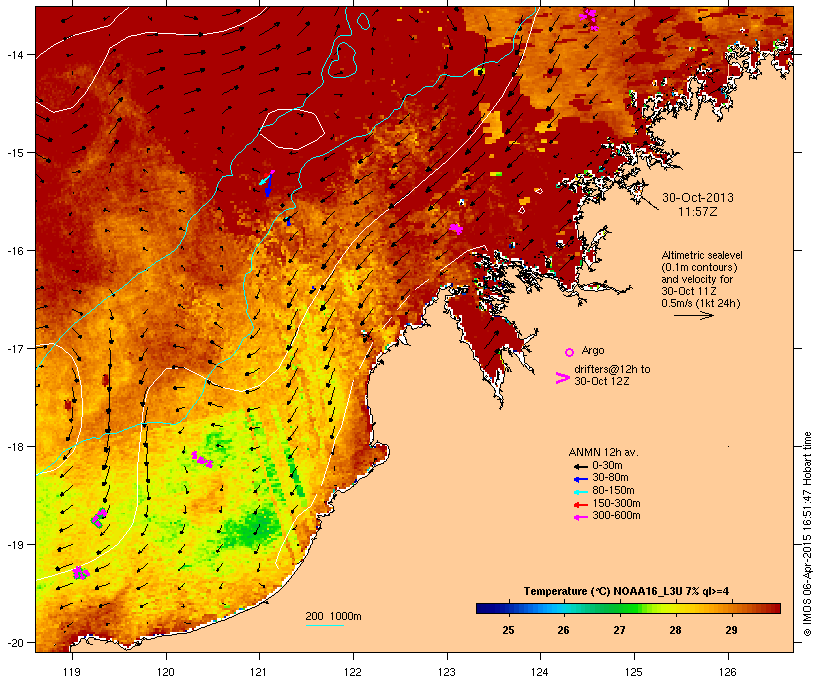Click the IMOS copyright timestamp text
The width and height of the screenshot is (820, 680).
coord(807,534)
